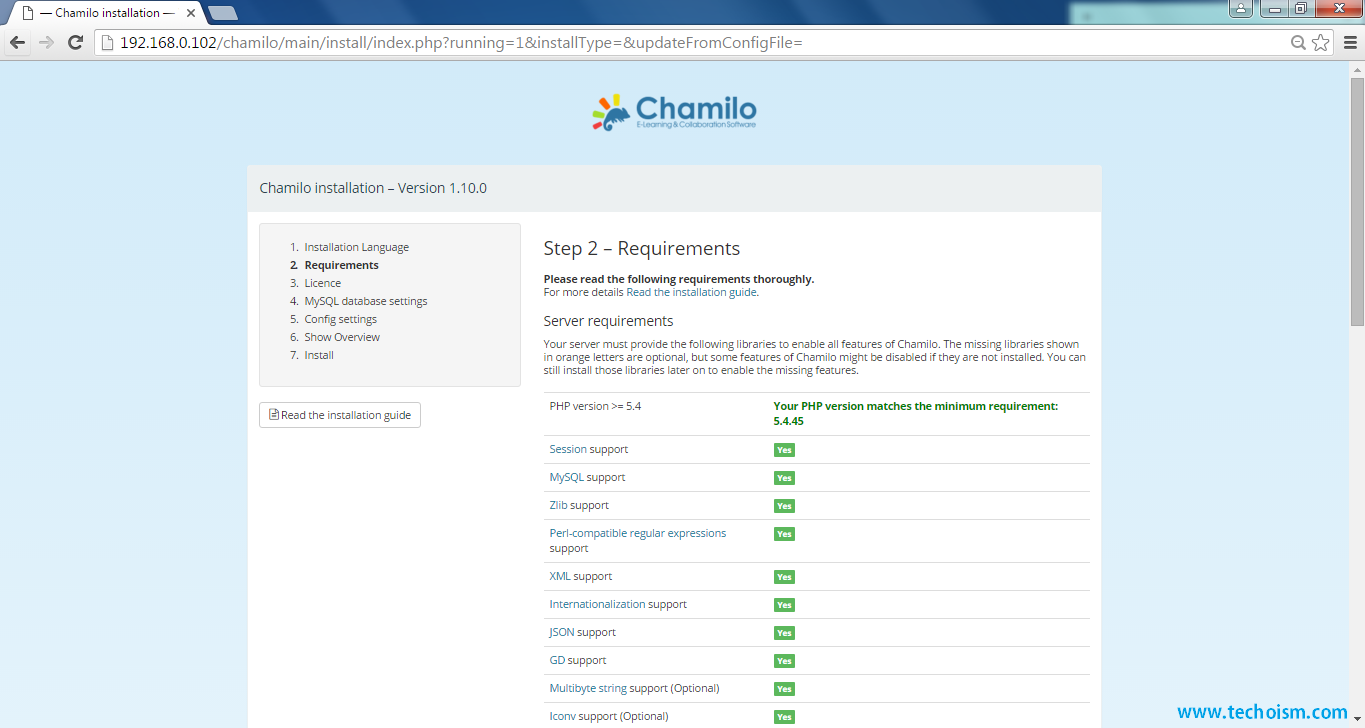
Task: Click 'Chamilo installation – Version 1.10.0' header
Action: click(x=373, y=188)
